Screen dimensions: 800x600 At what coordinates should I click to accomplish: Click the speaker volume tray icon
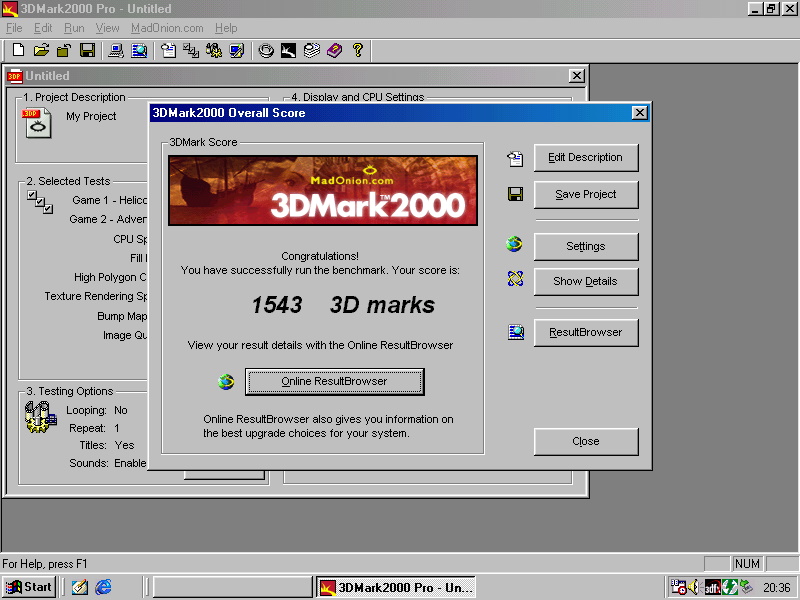tap(693, 587)
